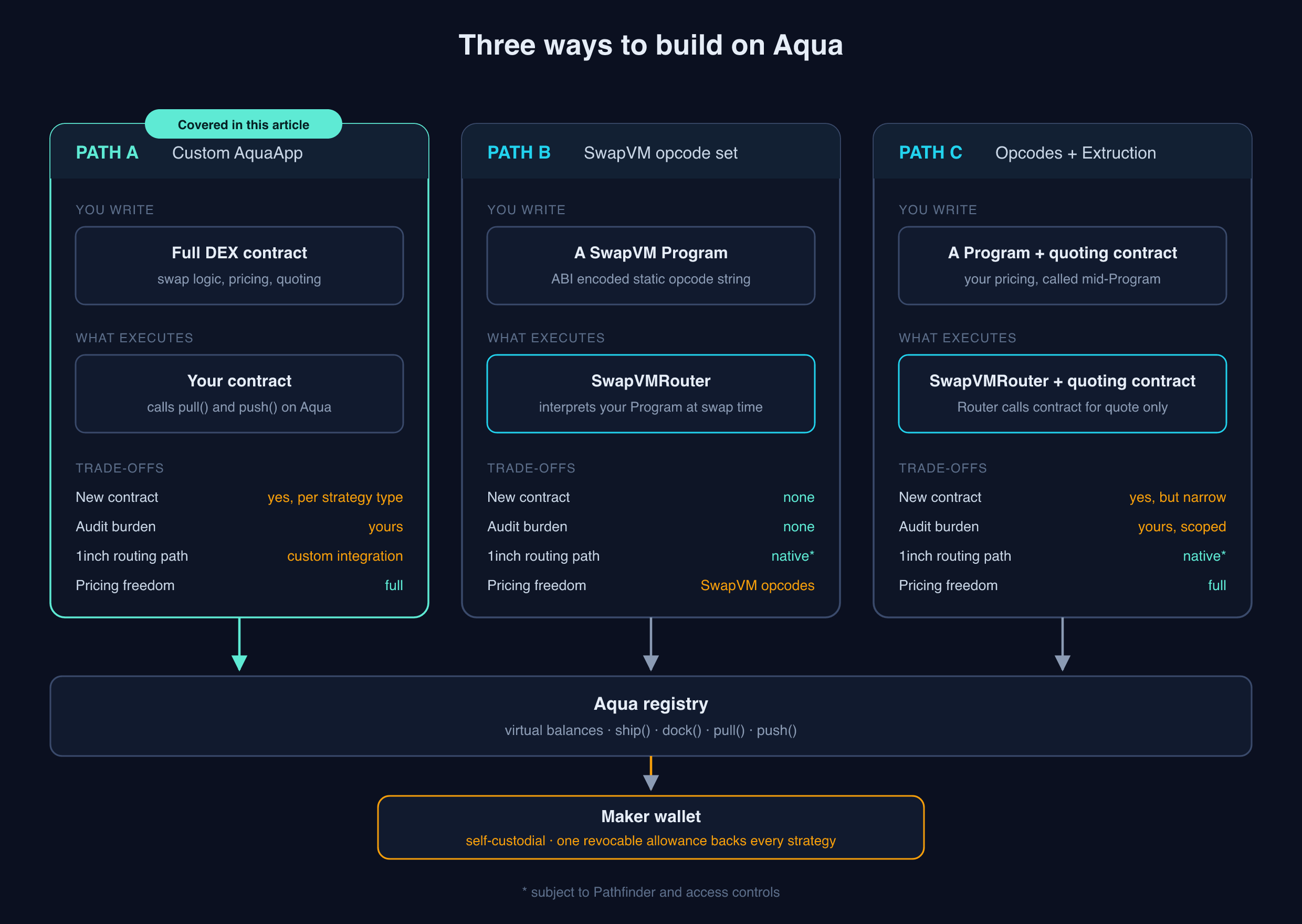Click Path A 'Pricing freedom' label
1302x924 pixels.
click(125, 585)
